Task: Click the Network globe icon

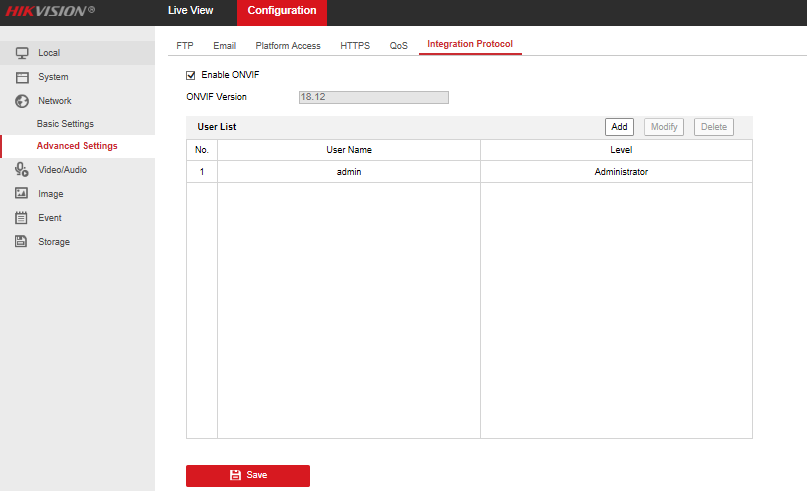Action: tap(21, 101)
